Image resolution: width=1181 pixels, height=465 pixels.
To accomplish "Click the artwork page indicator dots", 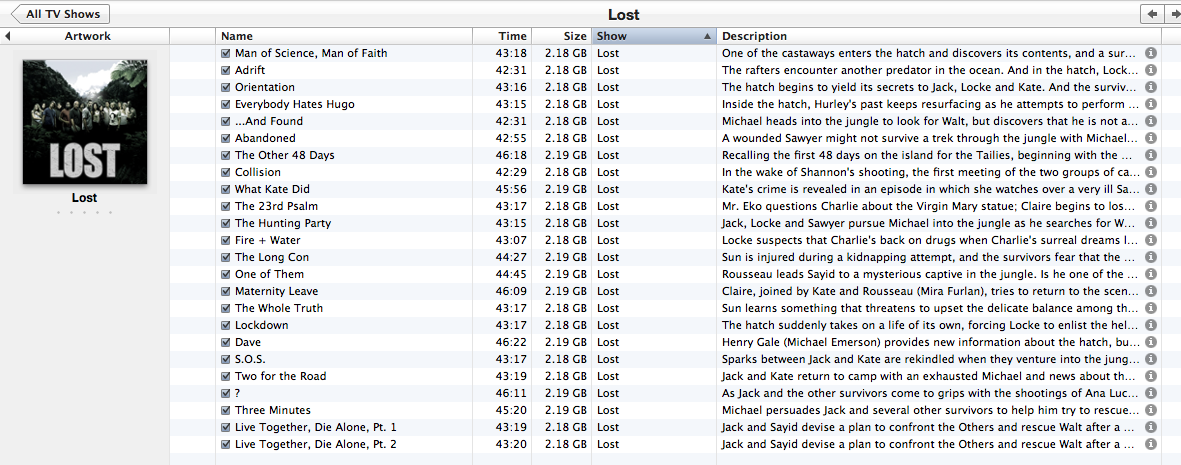I will pos(84,213).
